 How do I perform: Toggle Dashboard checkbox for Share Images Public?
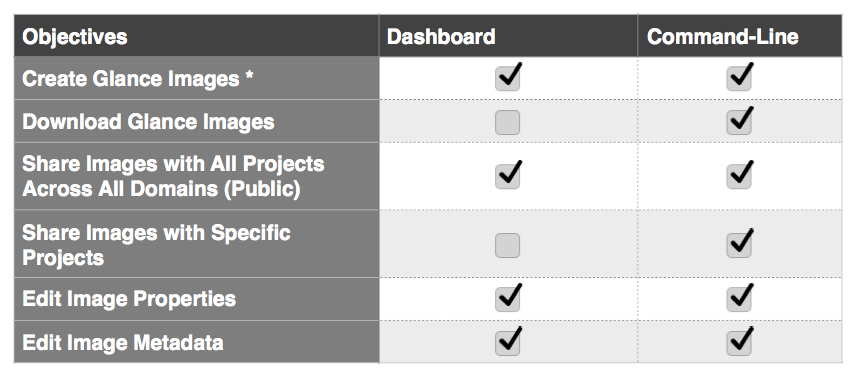(507, 176)
